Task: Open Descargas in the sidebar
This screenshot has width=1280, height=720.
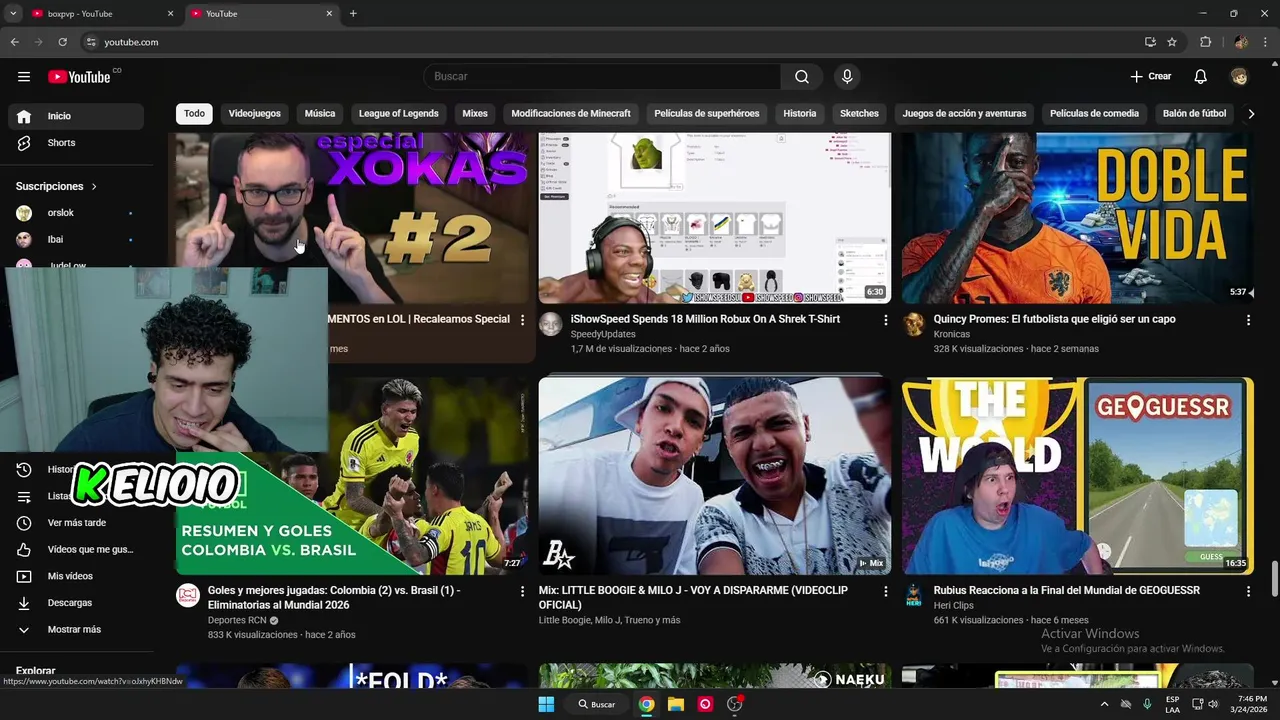Action: pyautogui.click(x=76, y=603)
